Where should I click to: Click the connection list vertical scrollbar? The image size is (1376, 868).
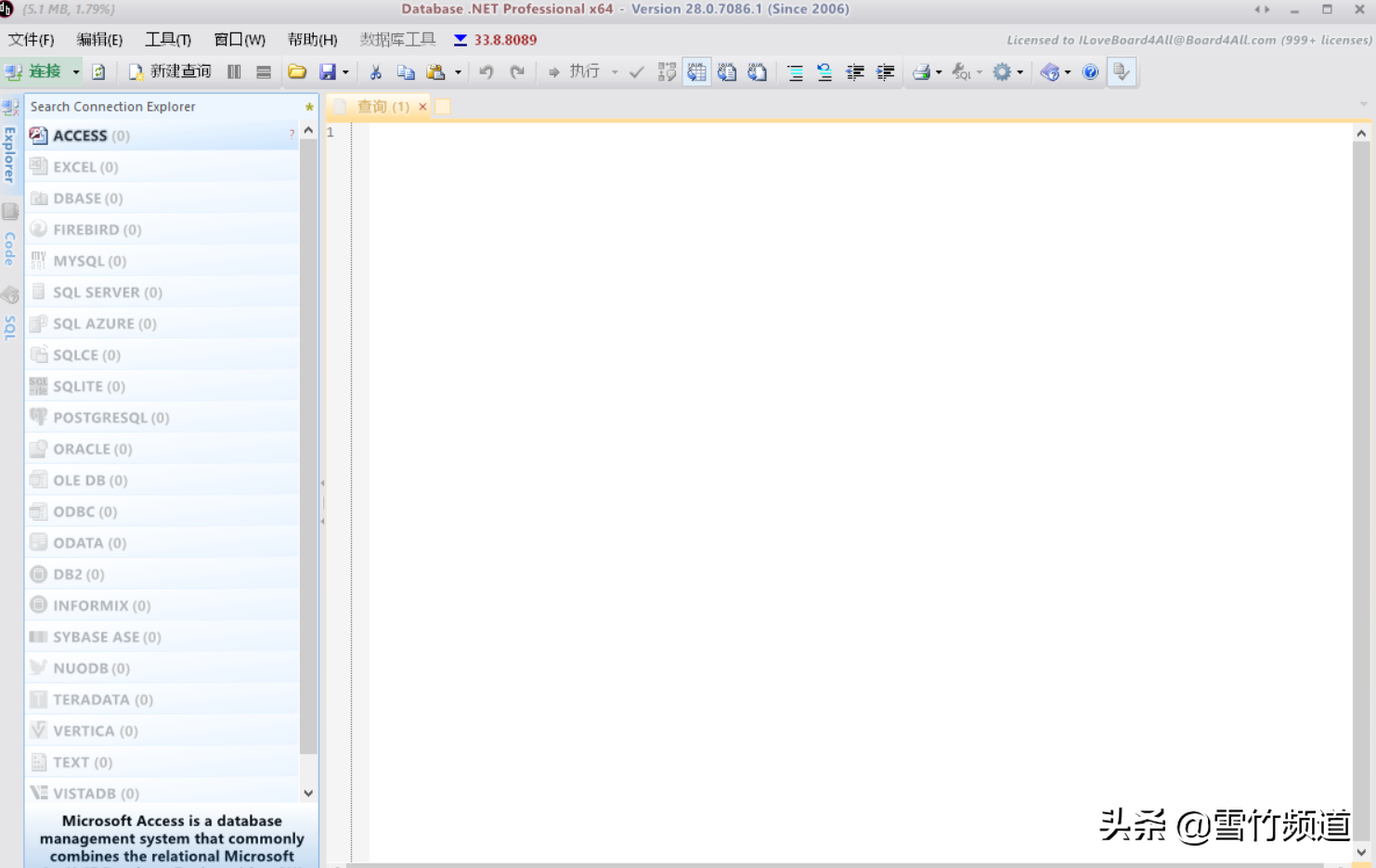pyautogui.click(x=308, y=446)
